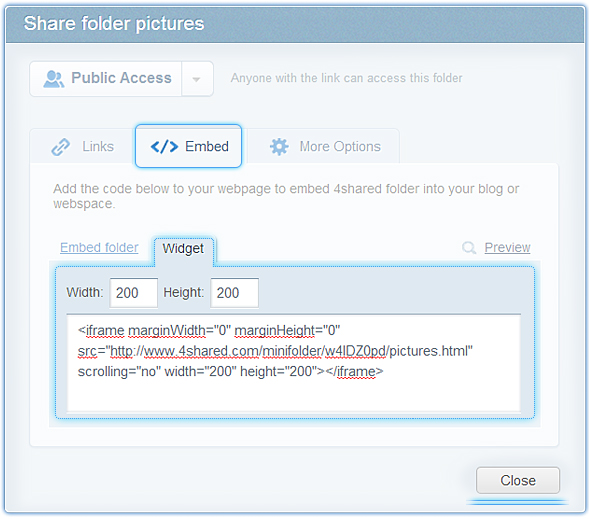Click the 4shared minifolder URL in the code
The width and height of the screenshot is (589, 519).
(x=289, y=351)
